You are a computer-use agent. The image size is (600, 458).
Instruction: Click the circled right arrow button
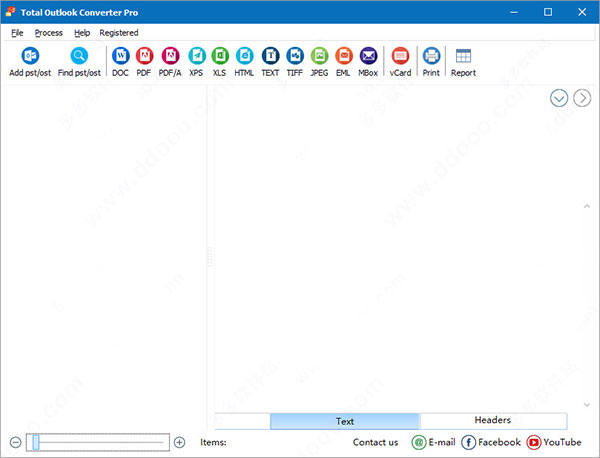[581, 98]
